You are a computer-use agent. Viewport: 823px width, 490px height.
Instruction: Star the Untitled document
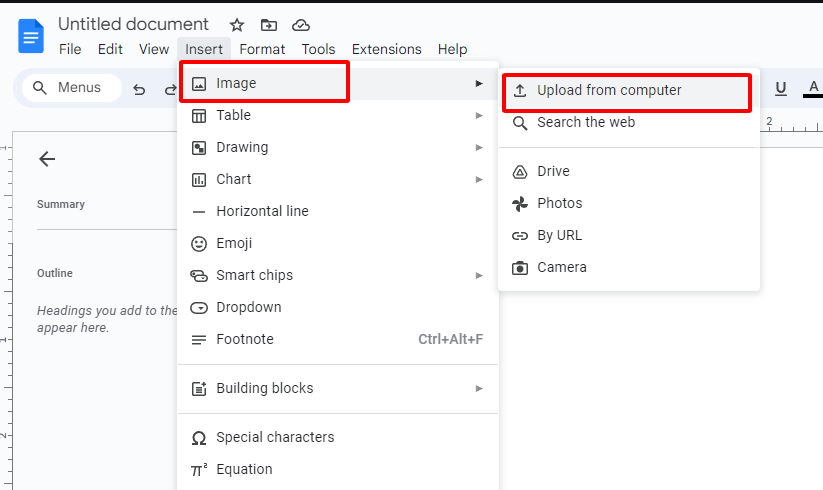[237, 25]
